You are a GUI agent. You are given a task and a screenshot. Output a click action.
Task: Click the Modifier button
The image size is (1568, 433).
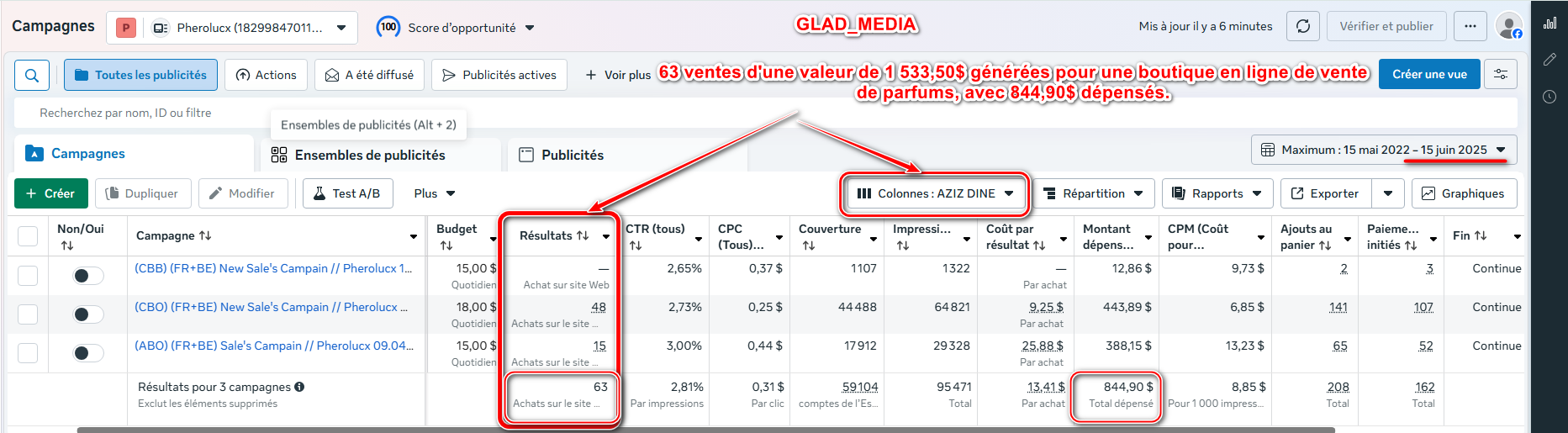tap(242, 193)
